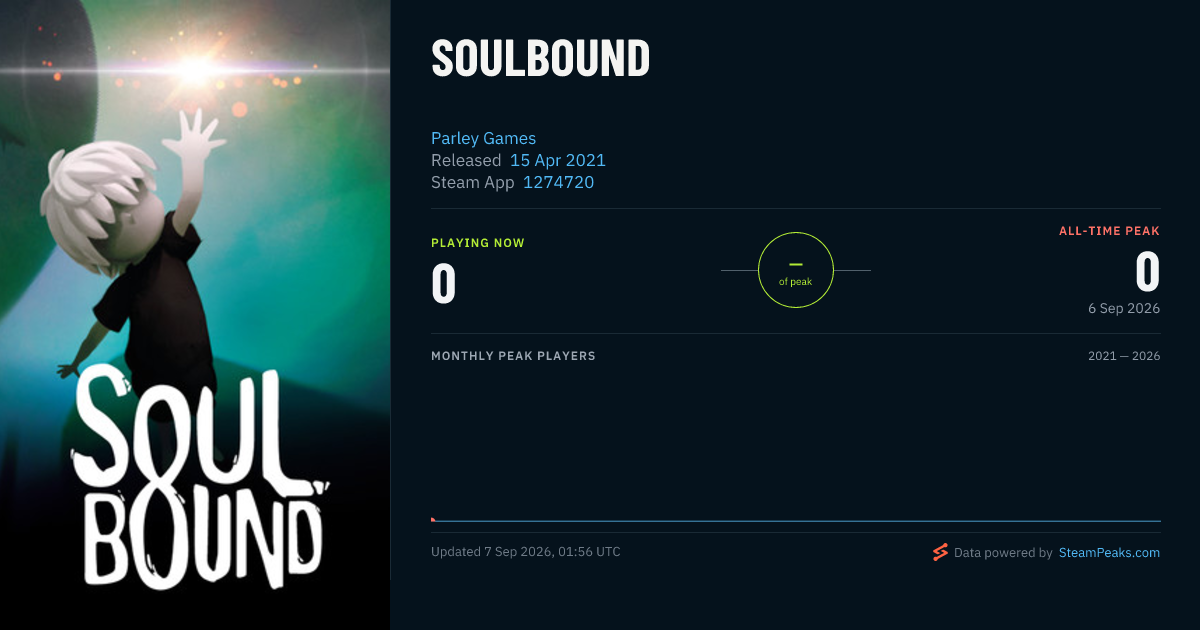Click the green "of peak" circle indicator
The width and height of the screenshot is (1200, 630).
tap(796, 270)
